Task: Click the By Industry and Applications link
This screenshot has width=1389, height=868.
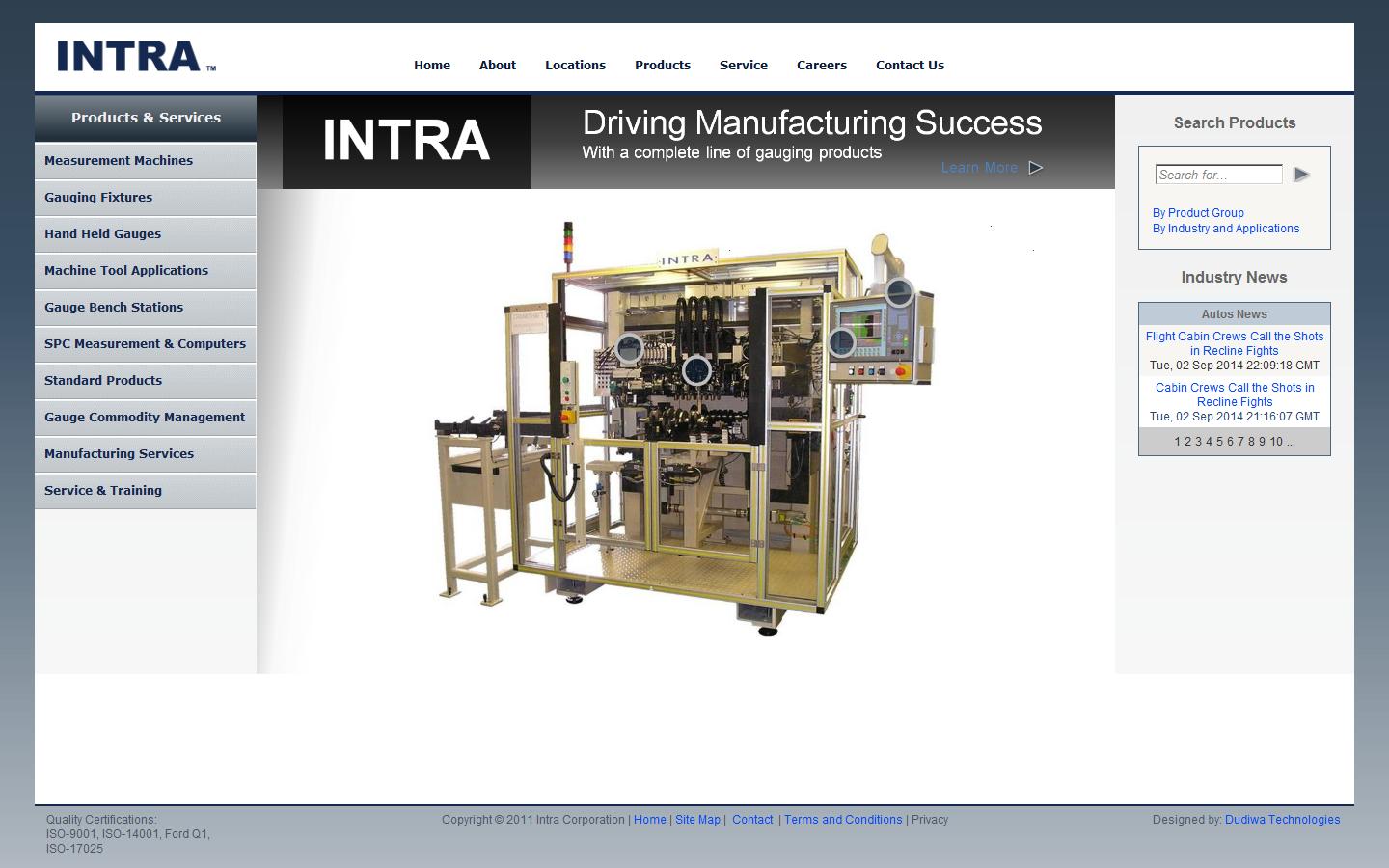Action: [1226, 229]
